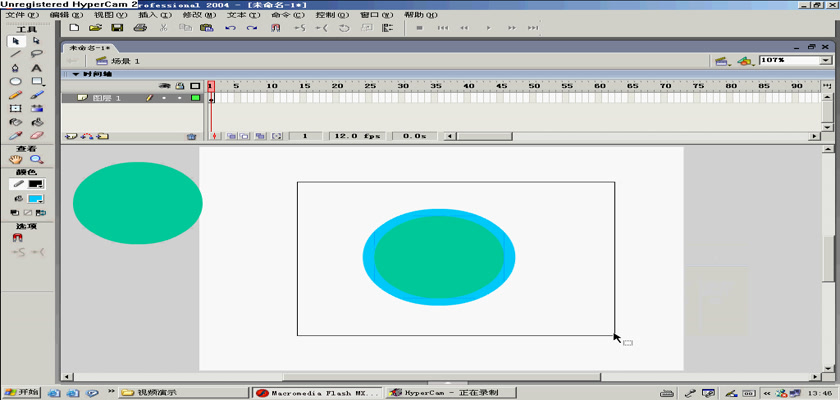840x400 pixels.
Task: Select the Brush tool
Action: click(36, 95)
